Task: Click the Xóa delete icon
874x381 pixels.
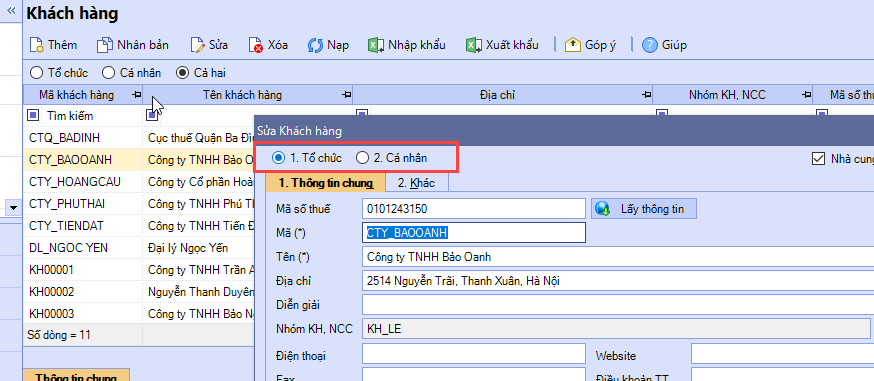Action: coord(256,45)
